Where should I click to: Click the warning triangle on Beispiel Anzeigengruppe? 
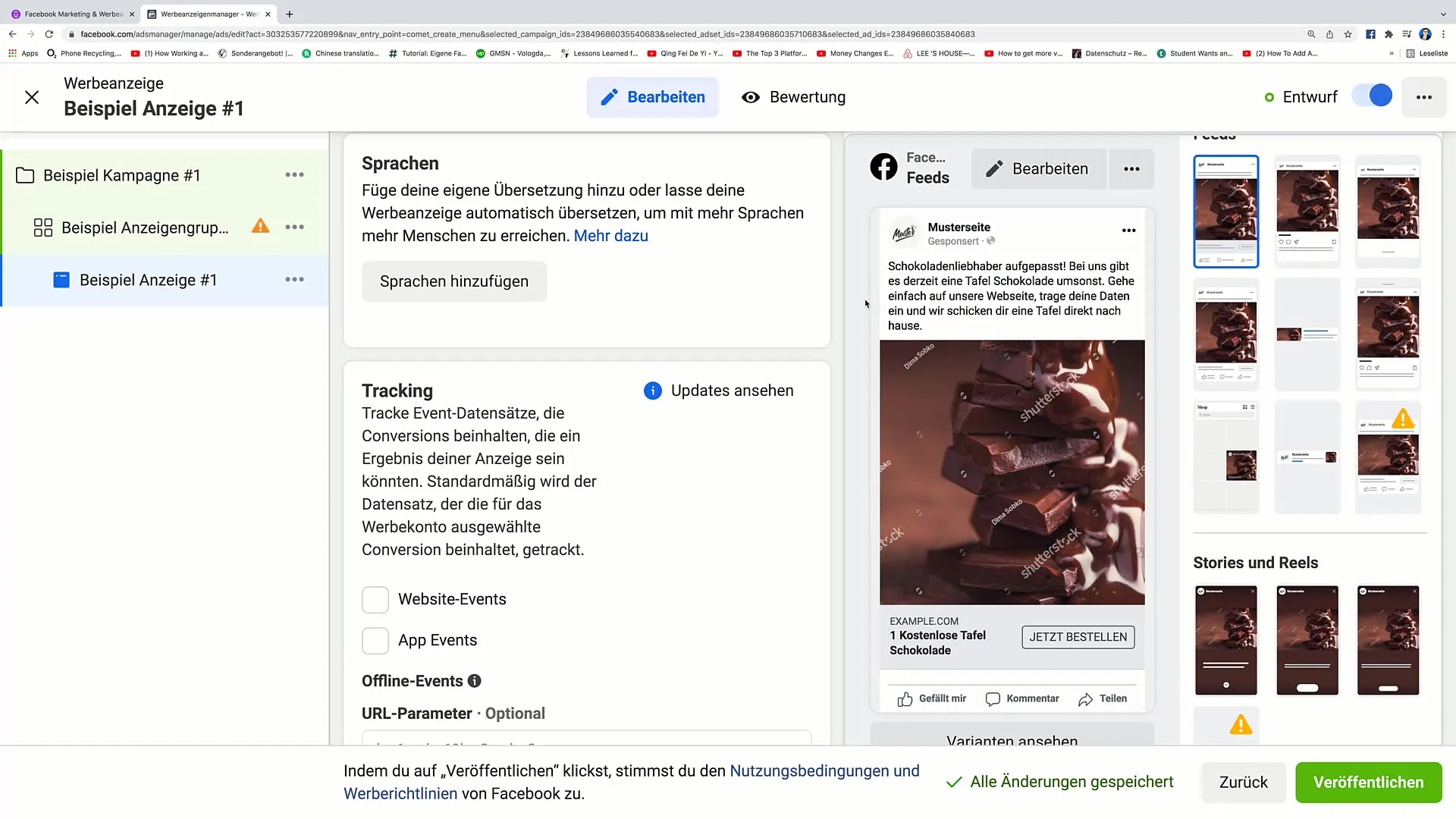(260, 226)
